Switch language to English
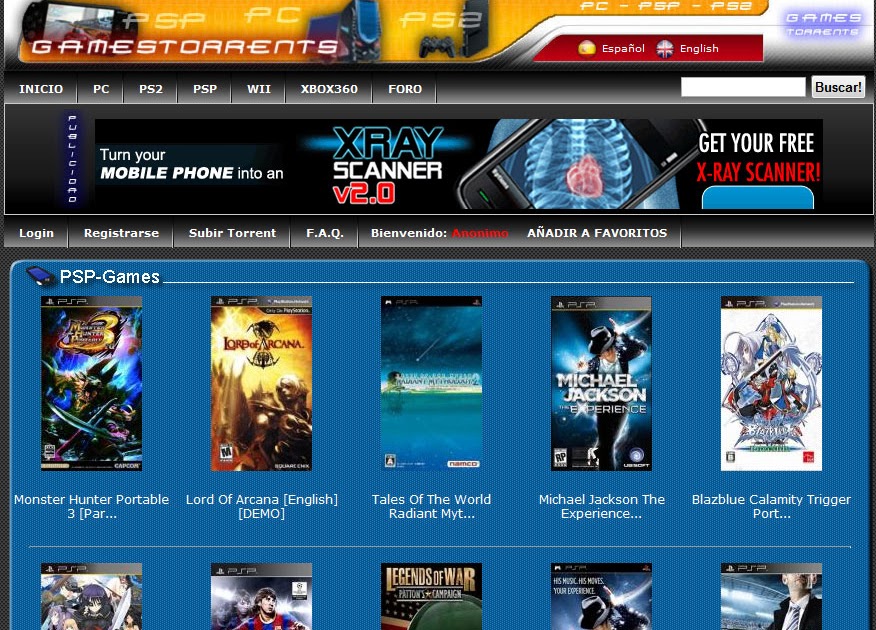The width and height of the screenshot is (876, 630). (699, 49)
